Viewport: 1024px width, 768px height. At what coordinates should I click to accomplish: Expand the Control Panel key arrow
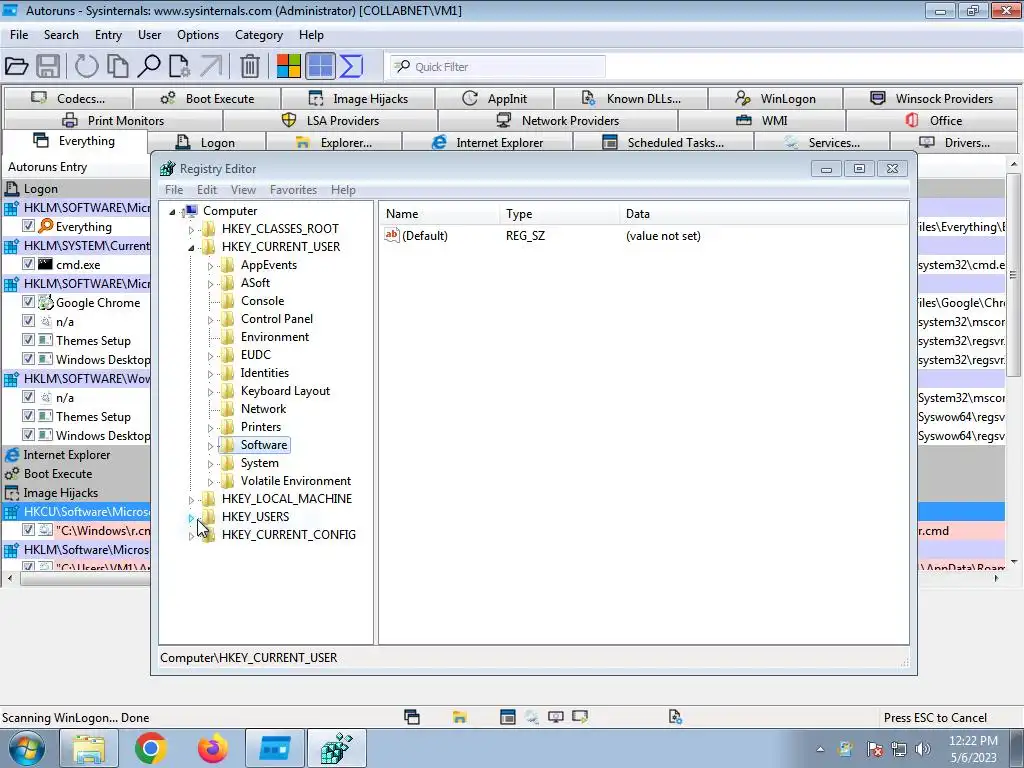point(210,320)
